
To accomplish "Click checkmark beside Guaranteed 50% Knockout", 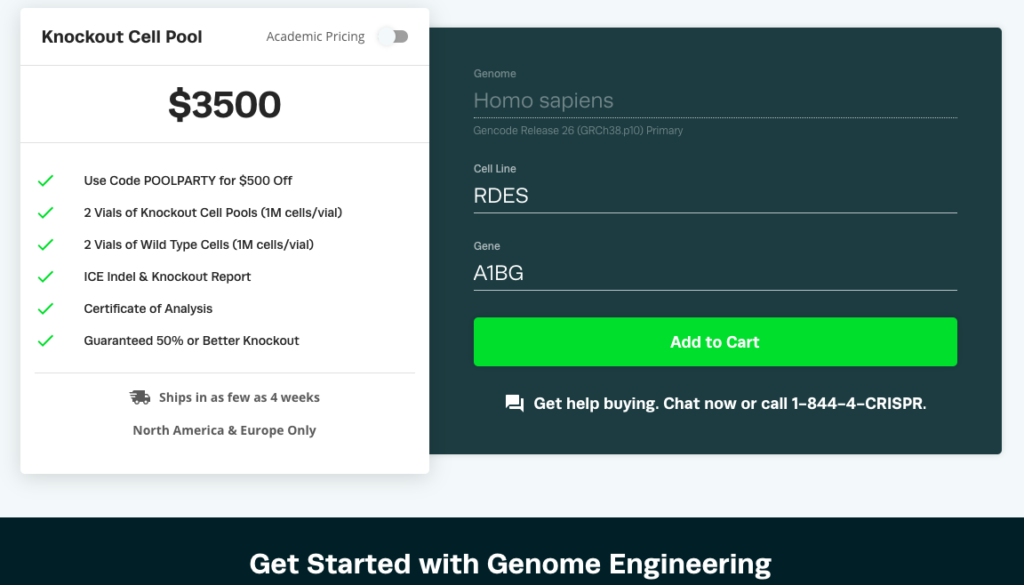I will [x=45, y=341].
